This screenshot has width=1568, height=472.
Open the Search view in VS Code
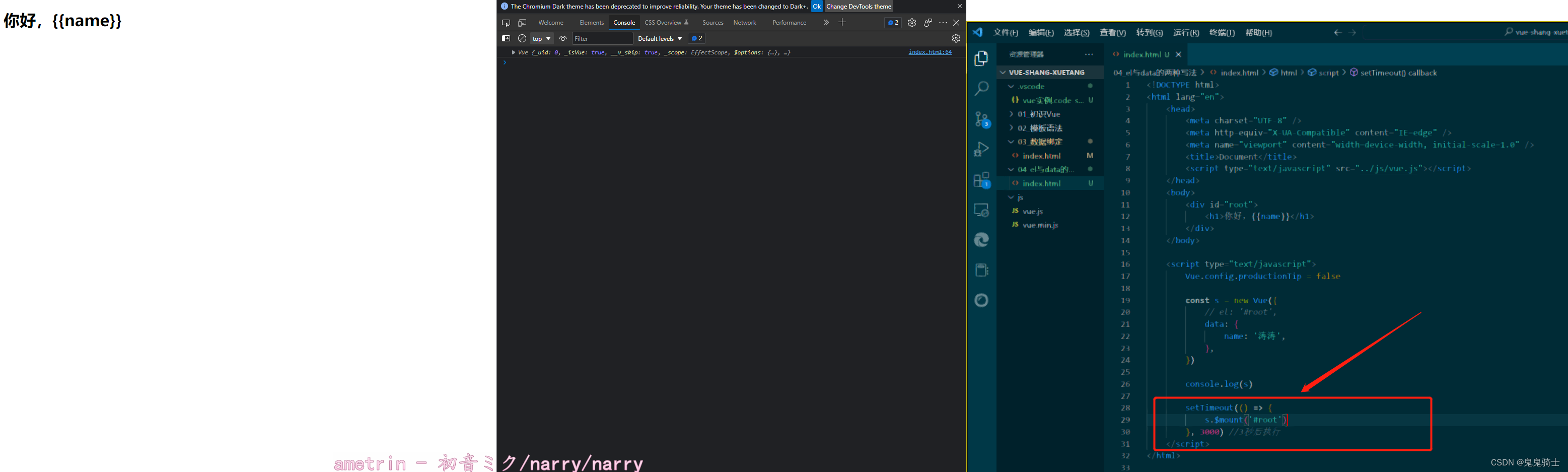[x=981, y=88]
